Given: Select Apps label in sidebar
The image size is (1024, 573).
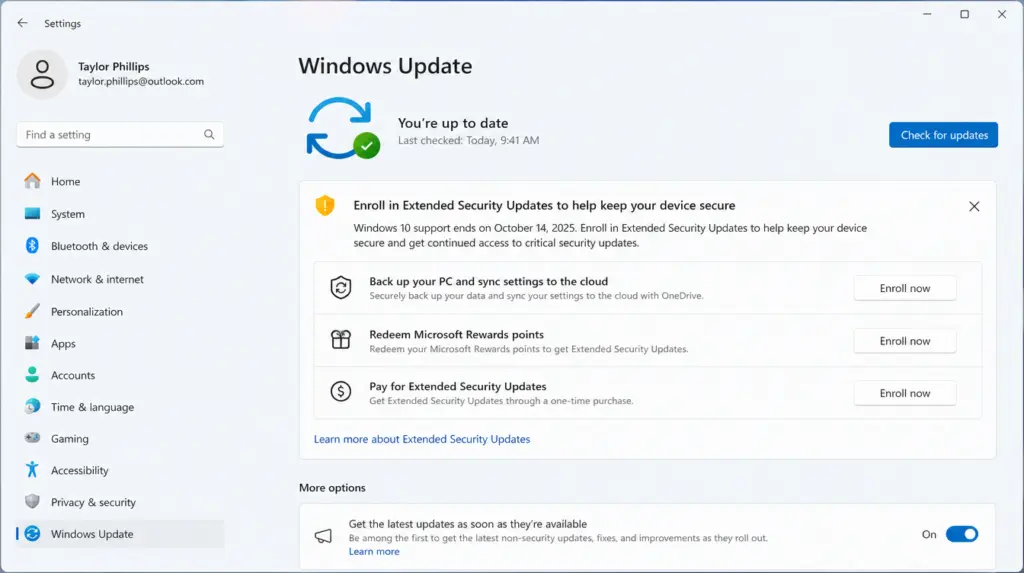Looking at the screenshot, I should click(63, 344).
